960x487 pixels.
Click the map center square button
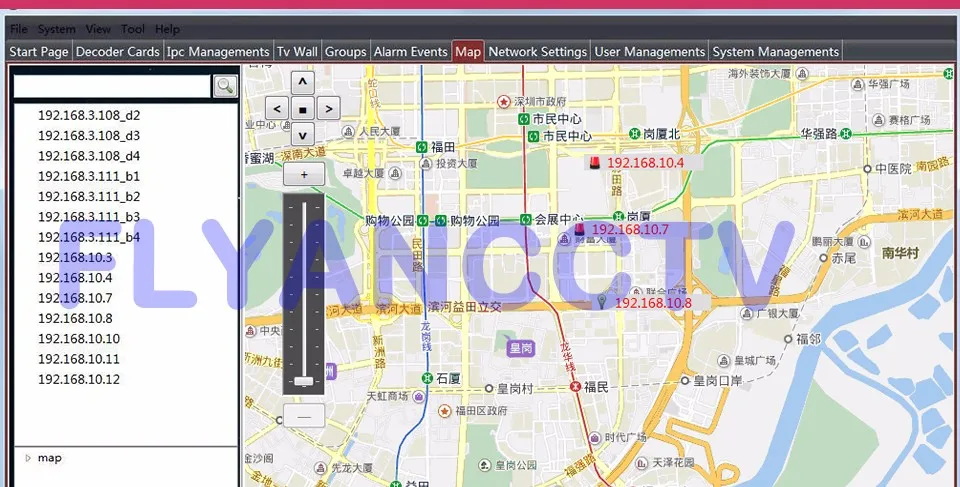[x=302, y=109]
